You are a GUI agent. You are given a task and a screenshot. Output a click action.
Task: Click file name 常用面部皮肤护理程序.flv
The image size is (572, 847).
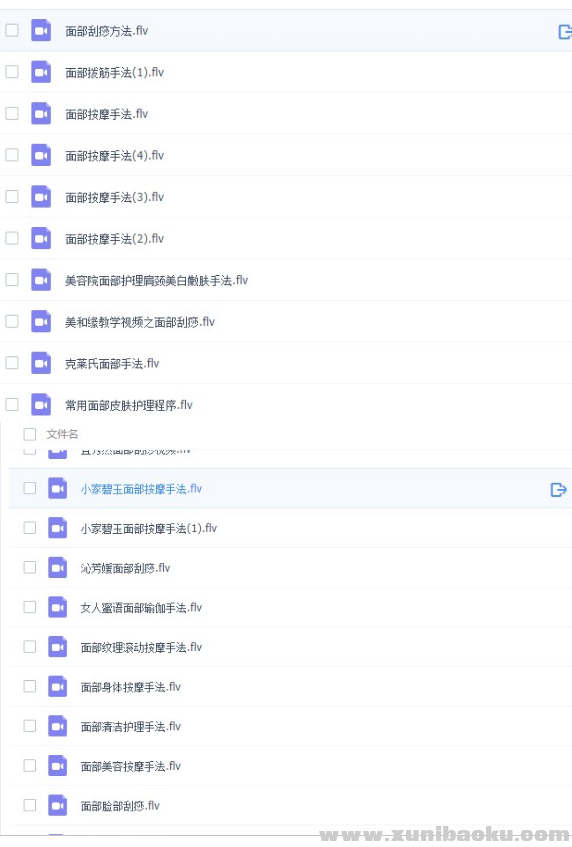[129, 405]
